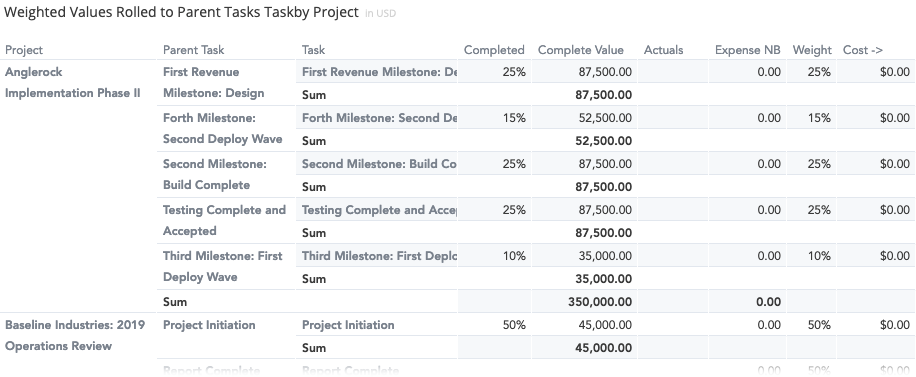
Task: Click $0.00 cost in Forth Milestone row
Action: tap(895, 118)
